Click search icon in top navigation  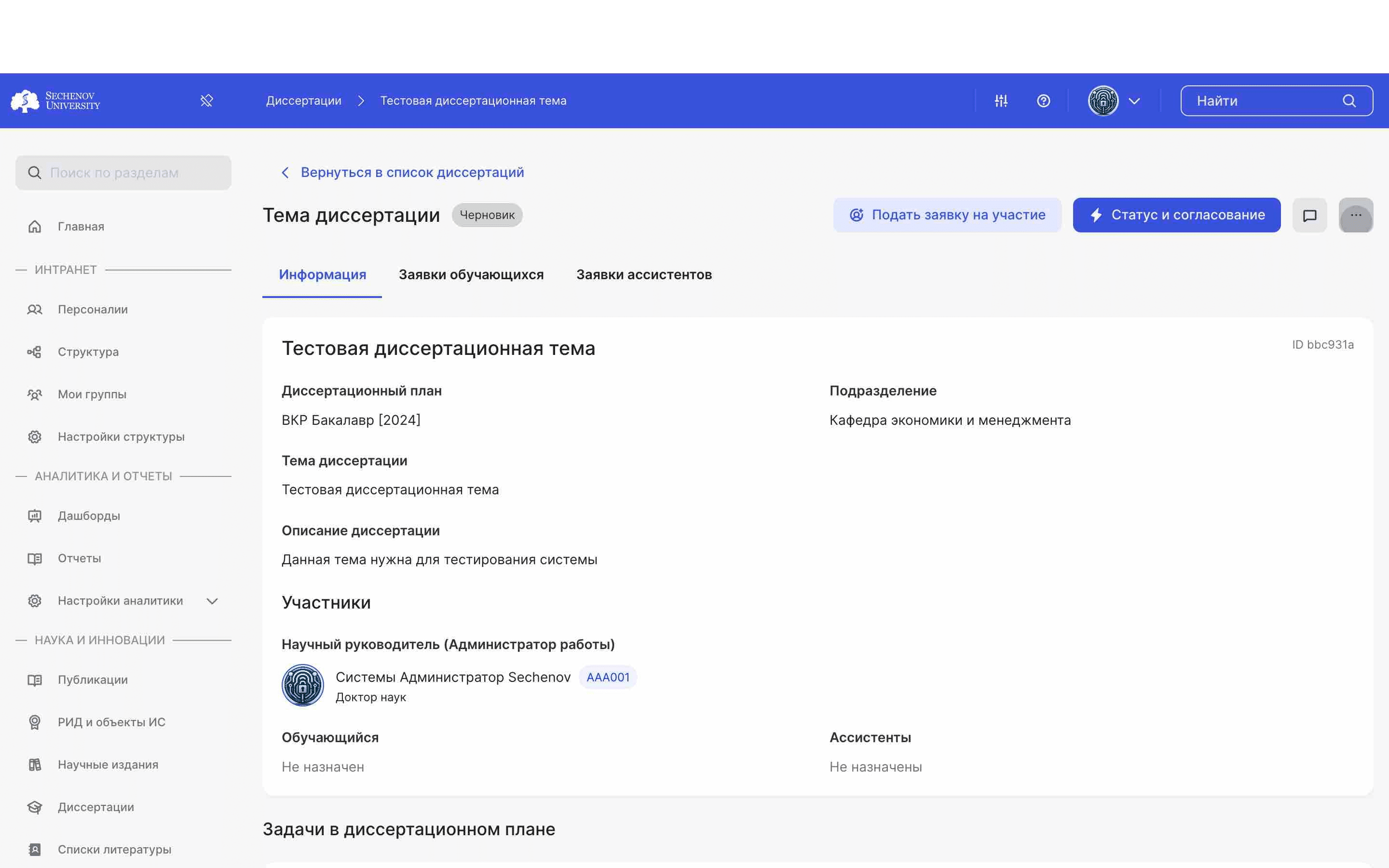pyautogui.click(x=1351, y=100)
